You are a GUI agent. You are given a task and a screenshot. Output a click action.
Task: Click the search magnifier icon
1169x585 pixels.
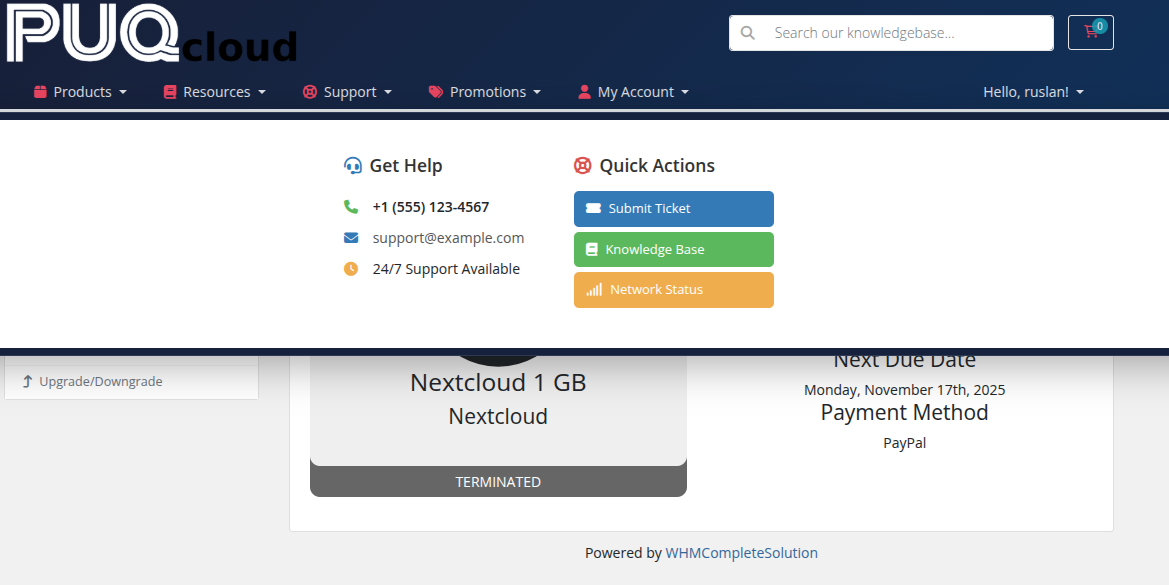(747, 33)
